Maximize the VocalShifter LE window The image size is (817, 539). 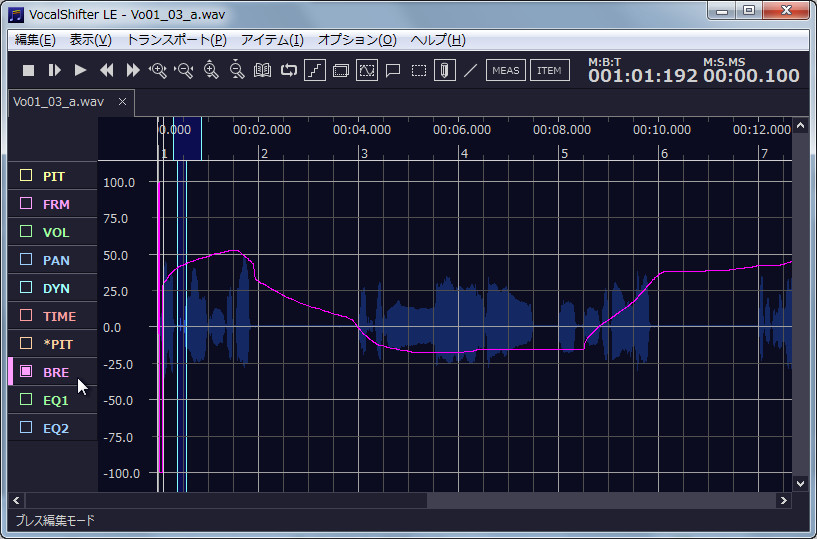pos(749,11)
